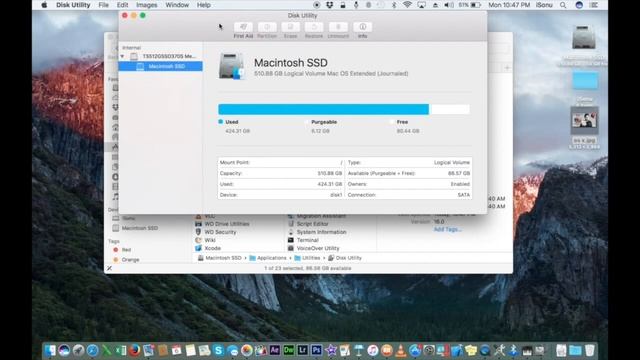Open the Apple menu
Viewport: 640px width, 360px height.
tap(44, 5)
